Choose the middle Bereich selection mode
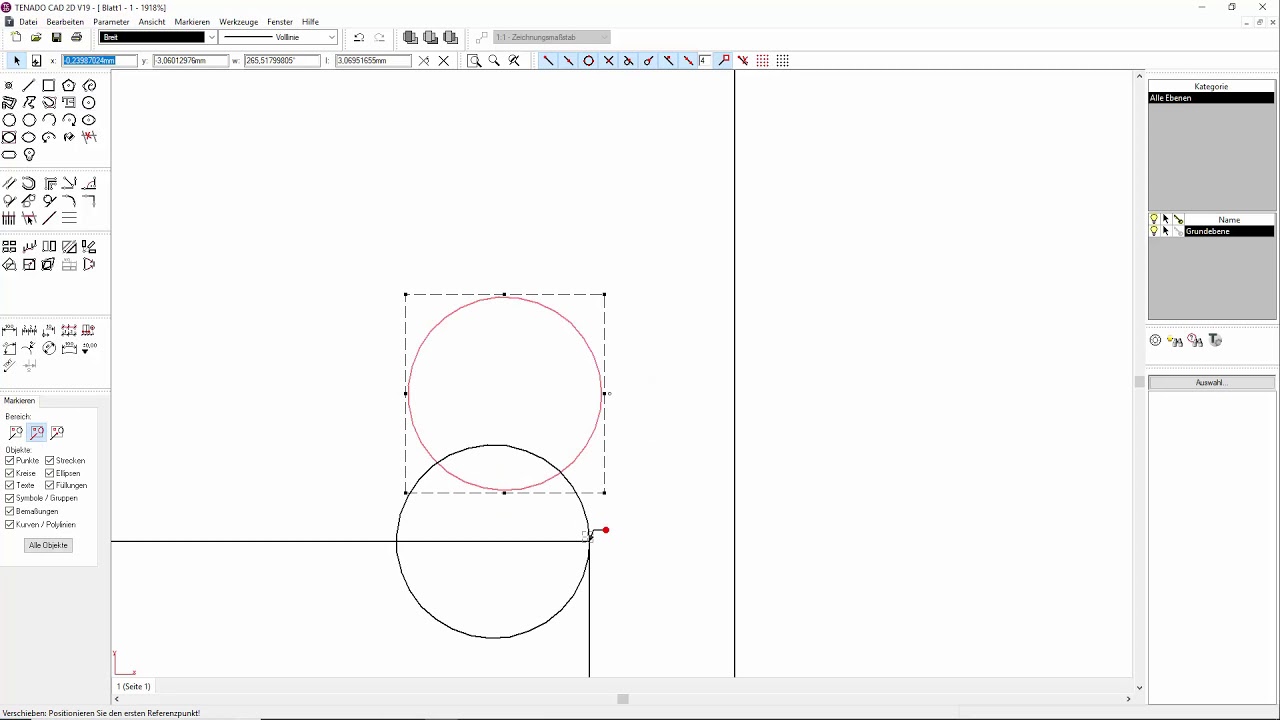 click(x=37, y=433)
